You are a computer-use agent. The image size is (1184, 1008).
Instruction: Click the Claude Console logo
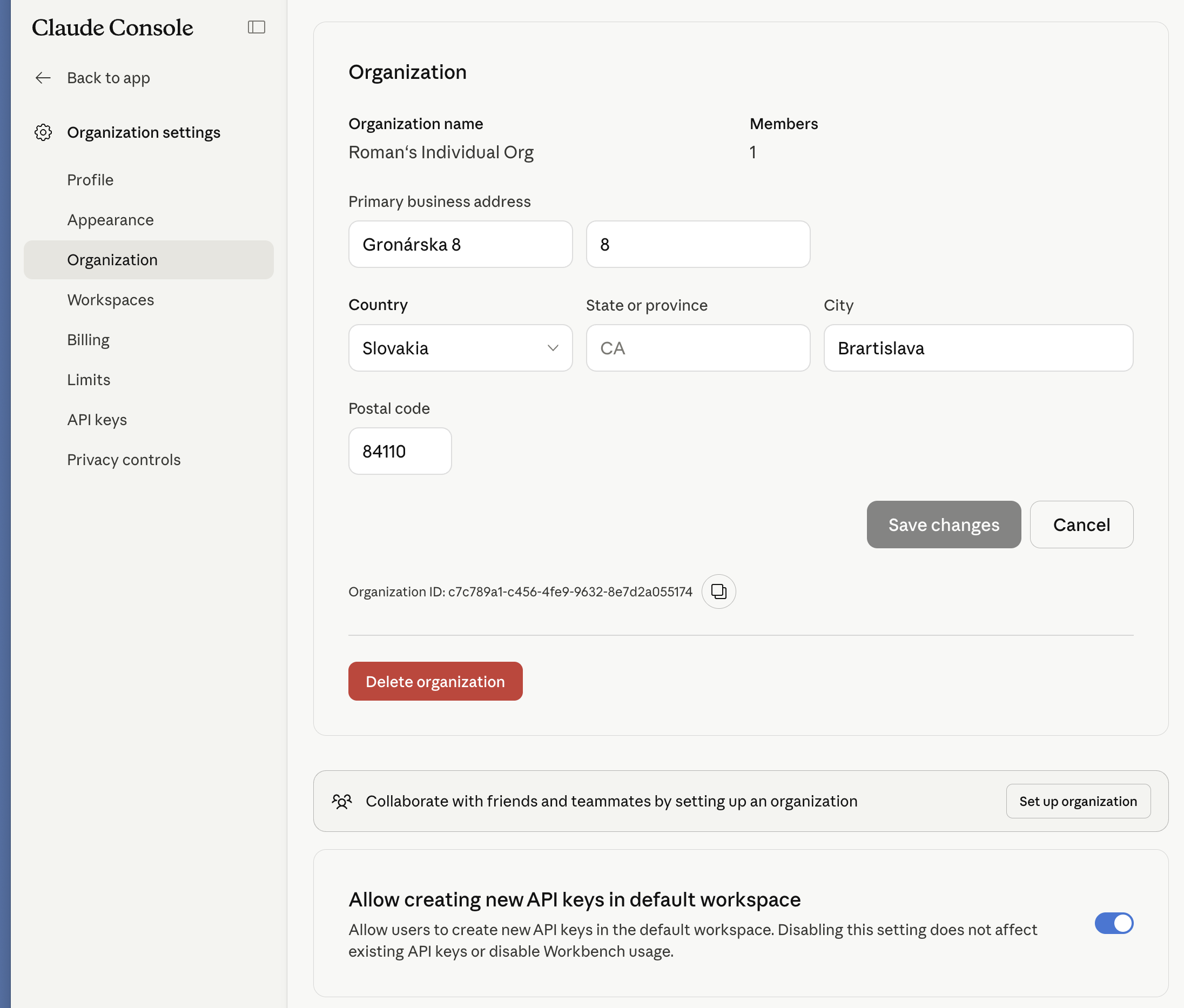(x=112, y=28)
